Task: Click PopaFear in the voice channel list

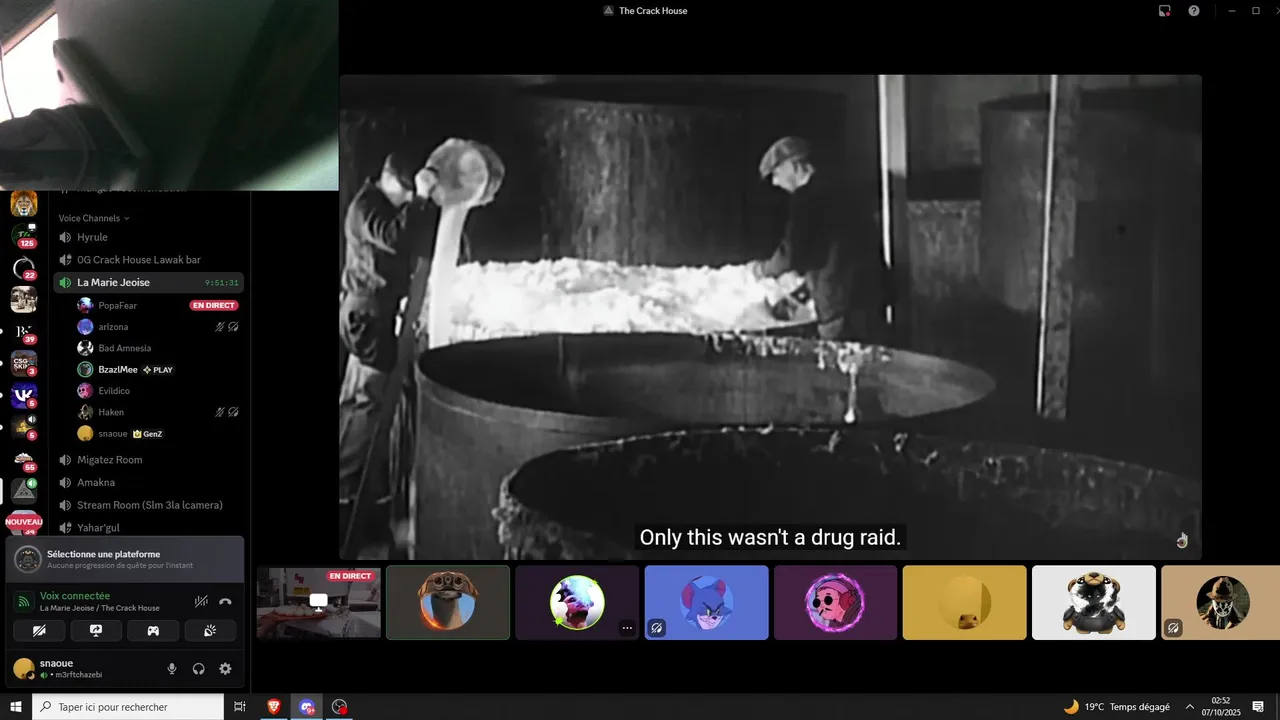Action: point(118,305)
